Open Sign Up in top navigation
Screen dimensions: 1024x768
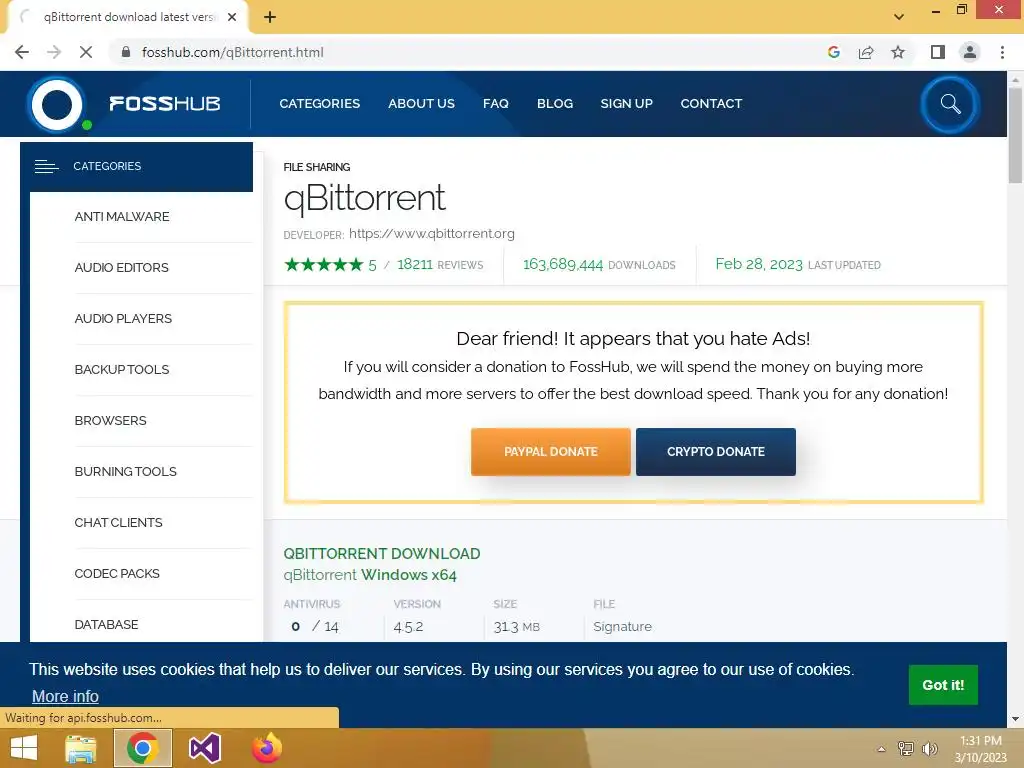(x=626, y=103)
